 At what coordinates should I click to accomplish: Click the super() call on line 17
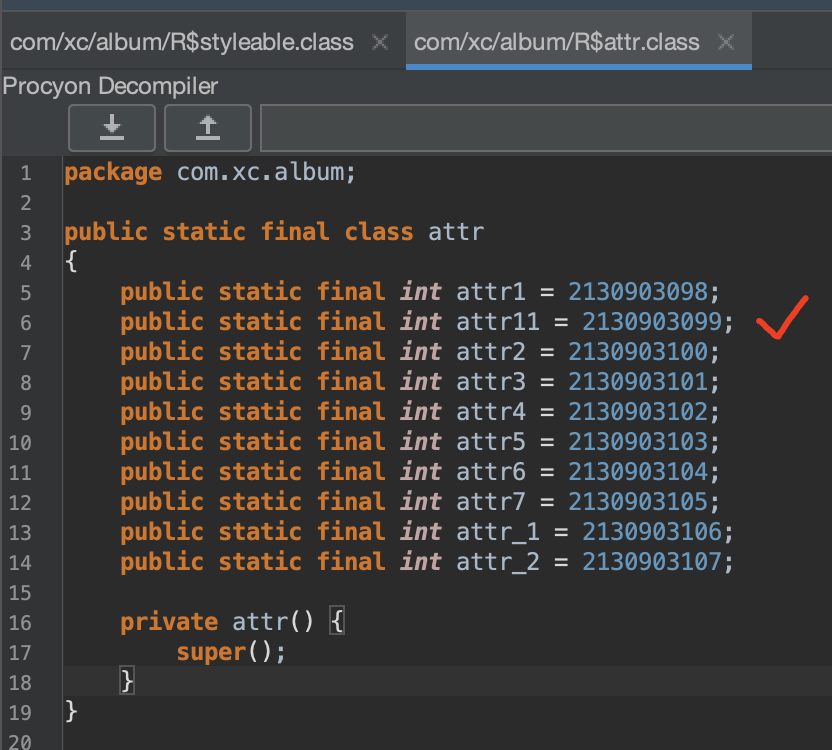tap(231, 652)
